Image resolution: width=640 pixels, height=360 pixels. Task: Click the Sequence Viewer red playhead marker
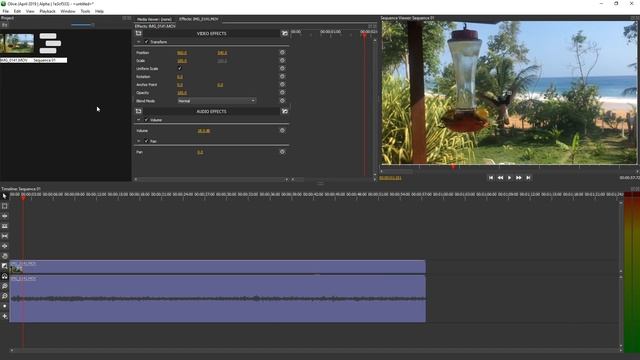[453, 167]
